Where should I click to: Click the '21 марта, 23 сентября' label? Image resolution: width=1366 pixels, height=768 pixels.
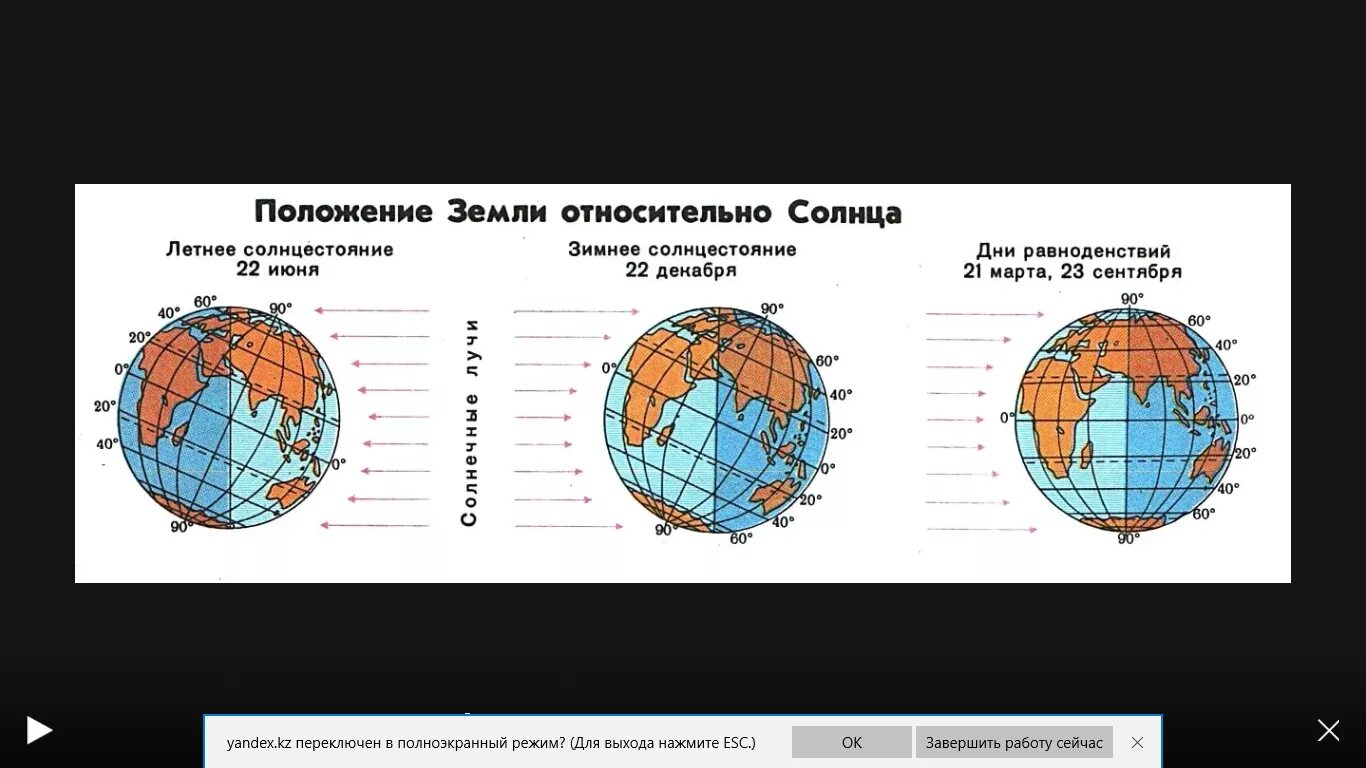tap(1072, 272)
